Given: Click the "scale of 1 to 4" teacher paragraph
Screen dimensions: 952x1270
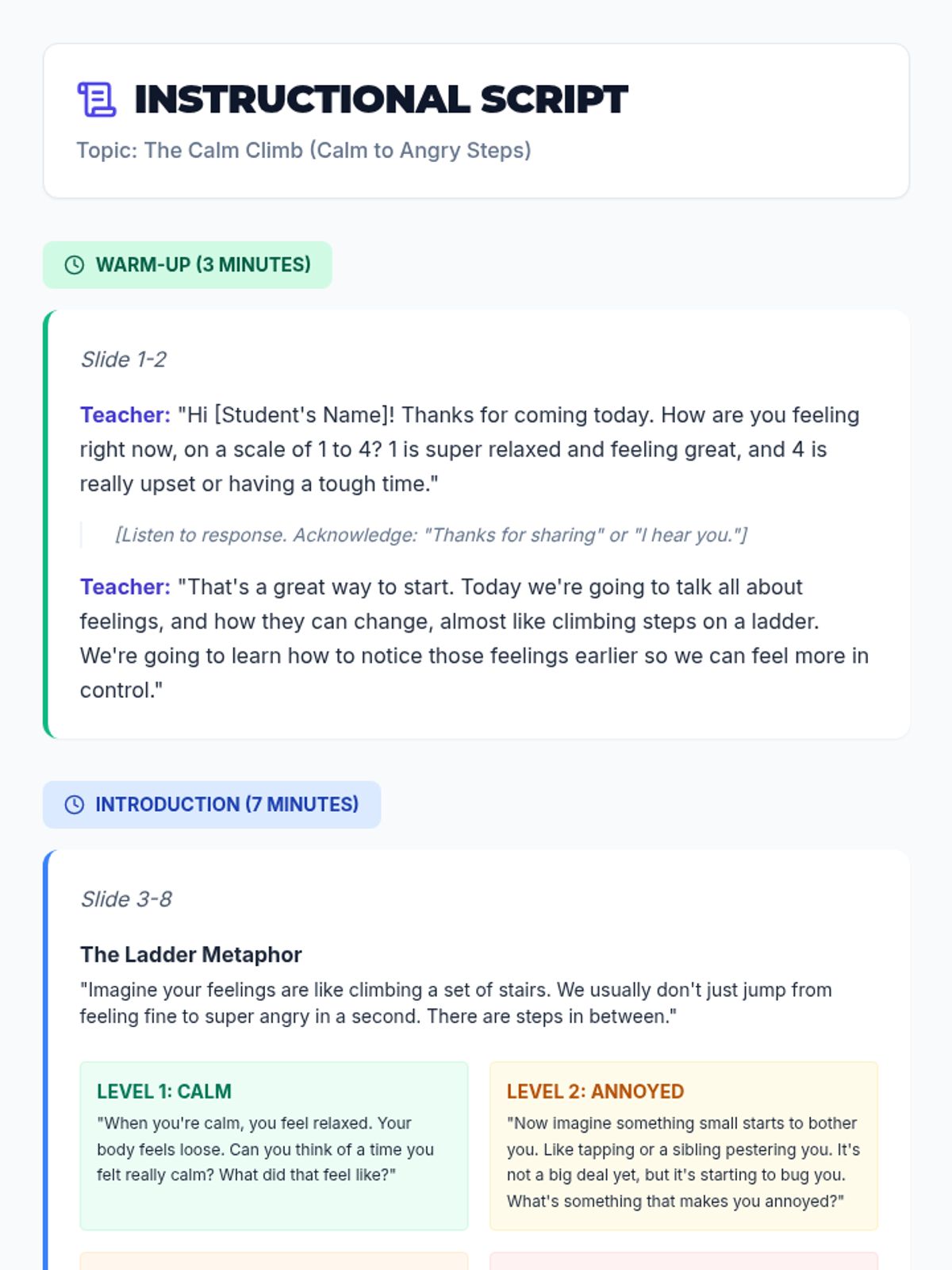Looking at the screenshot, I should (x=470, y=450).
